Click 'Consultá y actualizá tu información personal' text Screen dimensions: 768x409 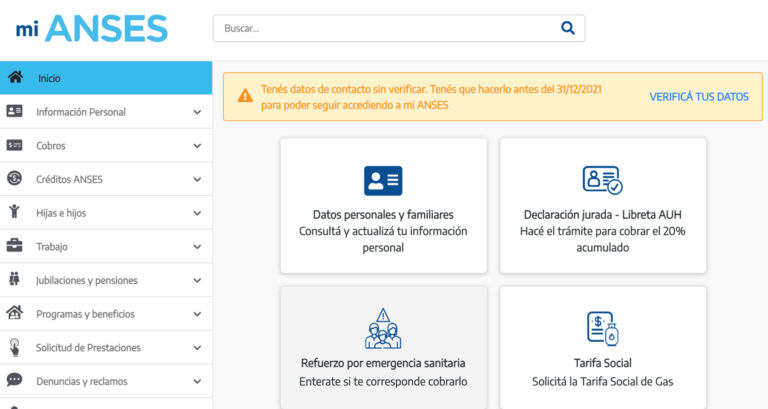383,240
